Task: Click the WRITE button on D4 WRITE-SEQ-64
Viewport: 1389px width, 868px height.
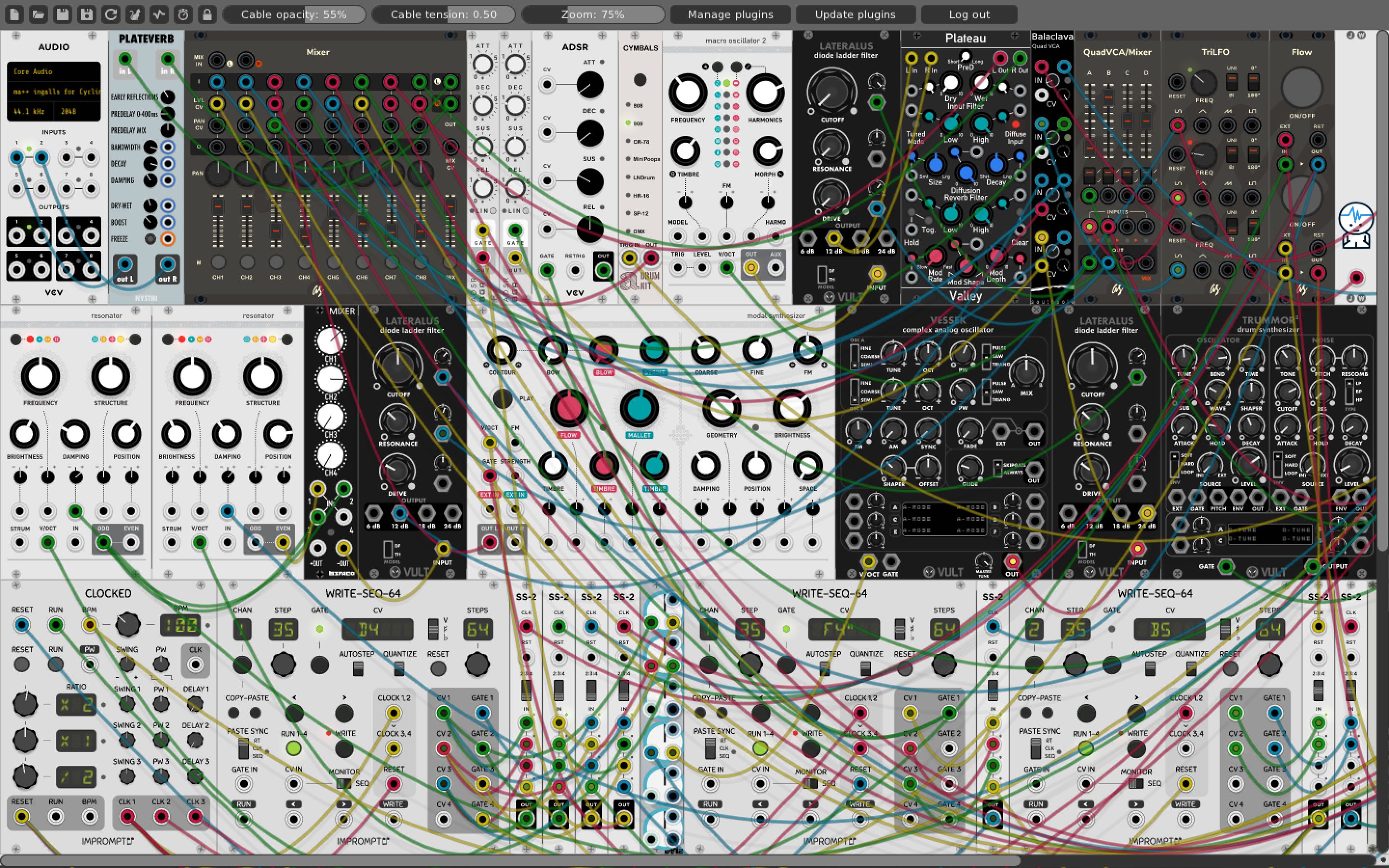Action: 344,748
